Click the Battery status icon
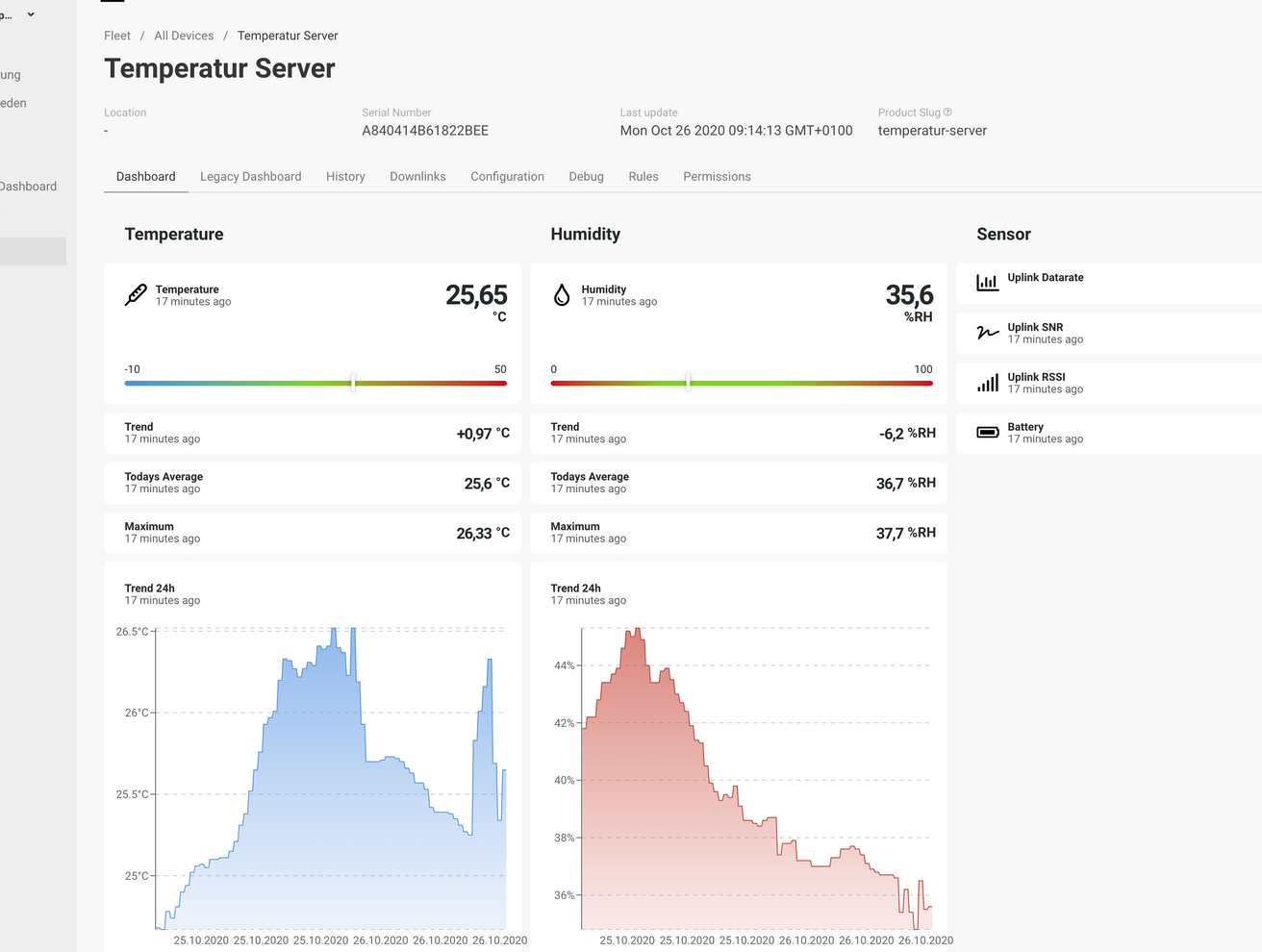Viewport: 1262px width, 952px height. [x=987, y=432]
